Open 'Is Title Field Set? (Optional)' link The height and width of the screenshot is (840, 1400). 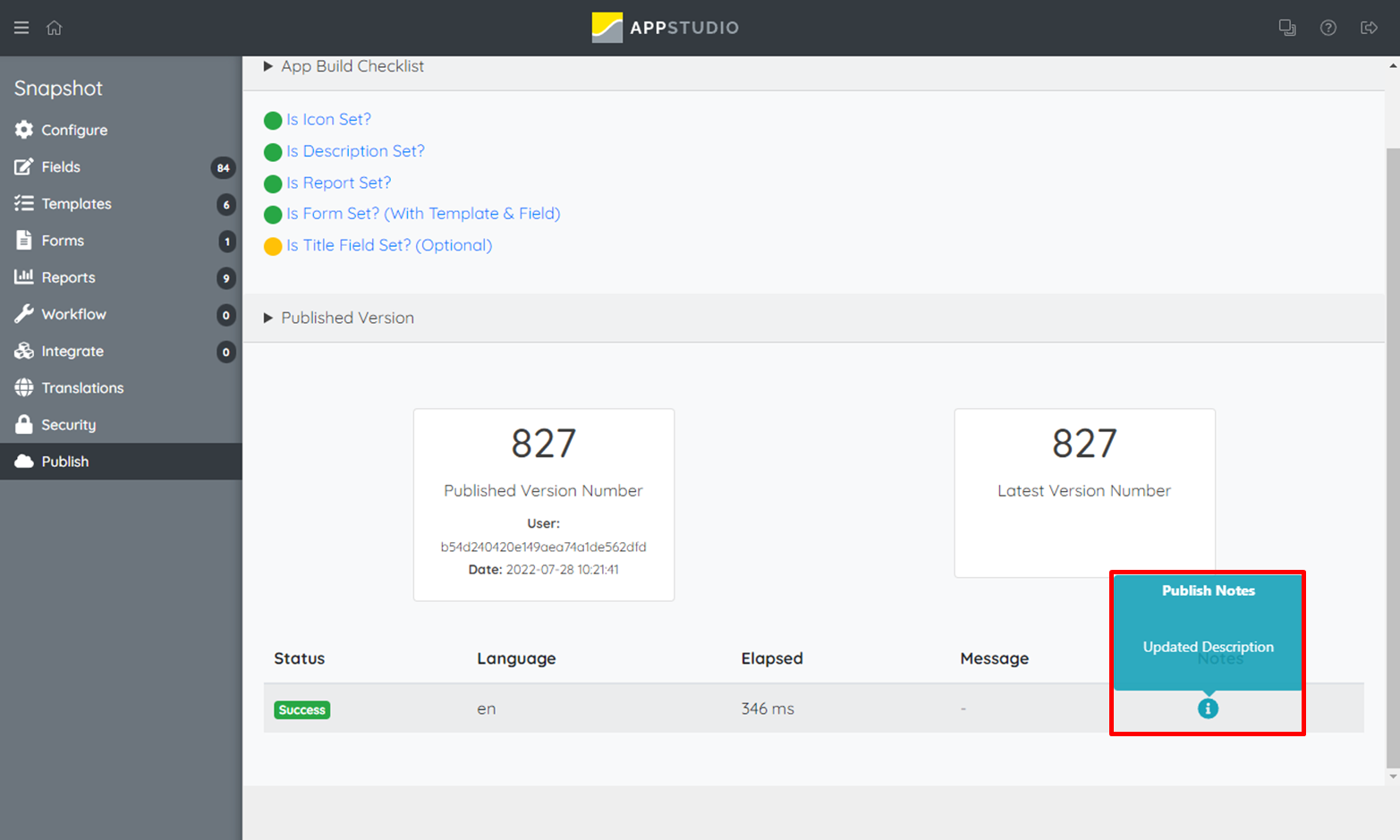pyautogui.click(x=389, y=245)
